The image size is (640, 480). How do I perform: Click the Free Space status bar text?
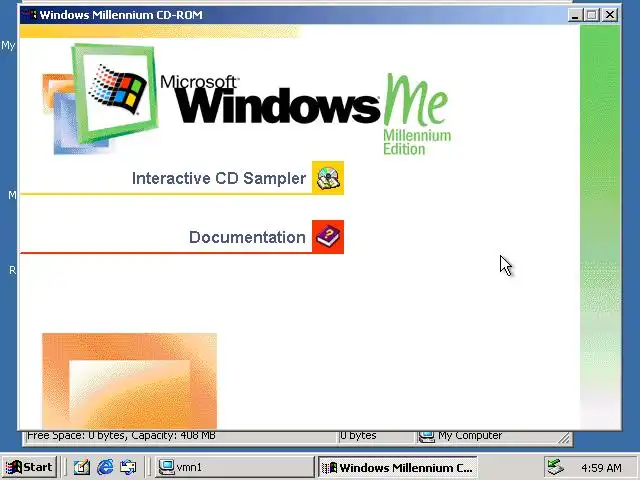click(x=121, y=436)
